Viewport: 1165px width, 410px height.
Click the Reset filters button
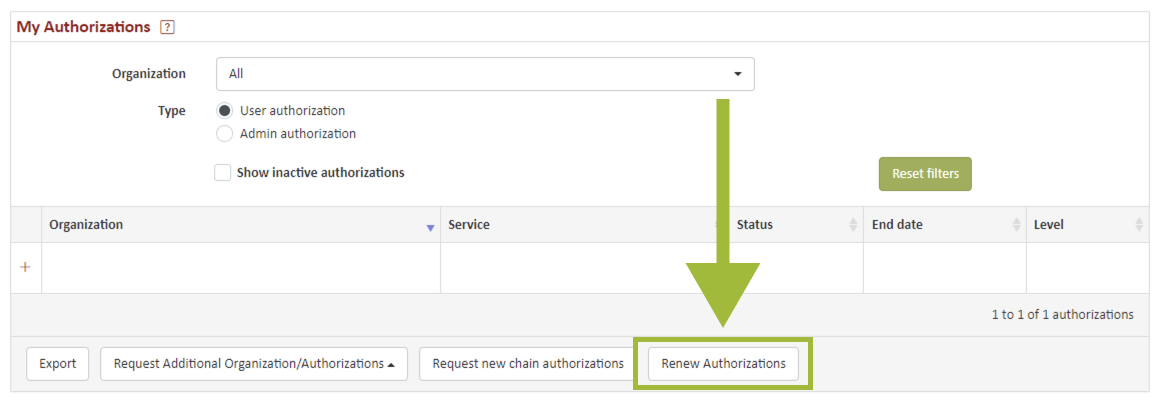point(925,174)
